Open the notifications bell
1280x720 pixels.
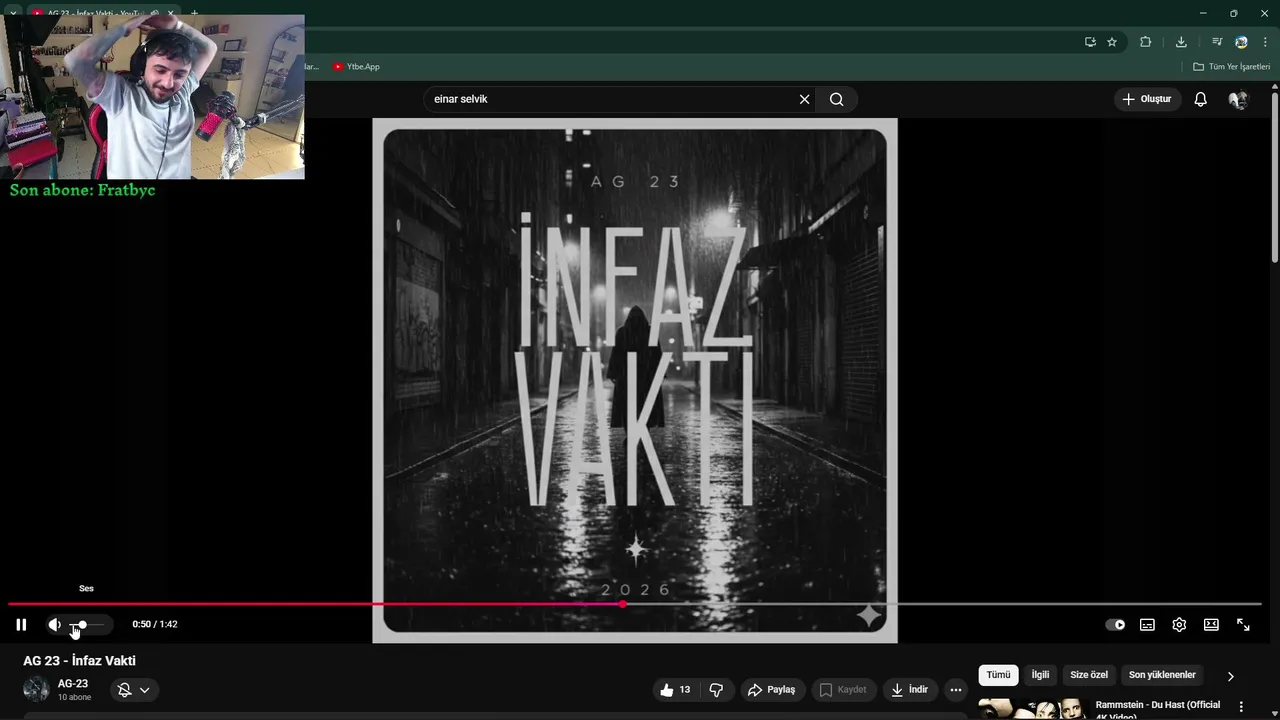pyautogui.click(x=1201, y=99)
